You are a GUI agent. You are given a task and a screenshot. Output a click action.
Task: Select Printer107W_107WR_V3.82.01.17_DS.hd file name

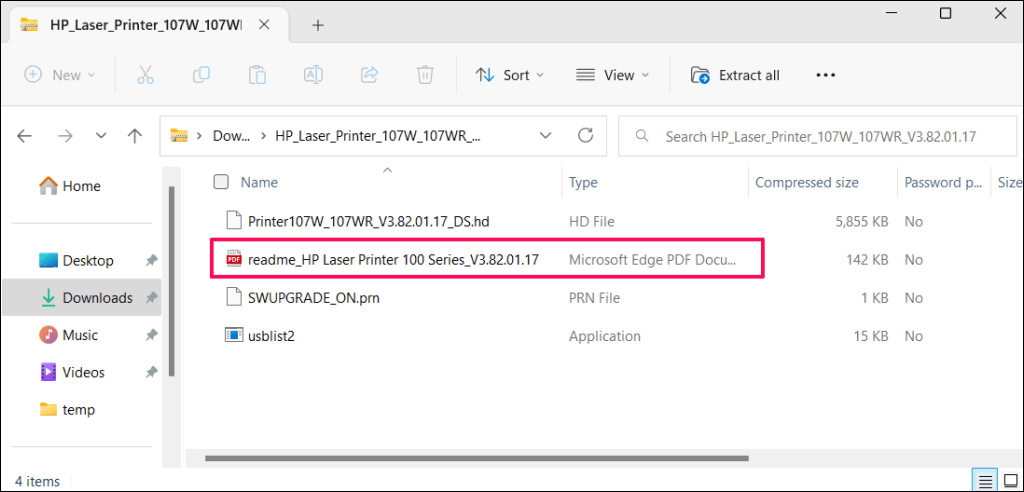369,221
